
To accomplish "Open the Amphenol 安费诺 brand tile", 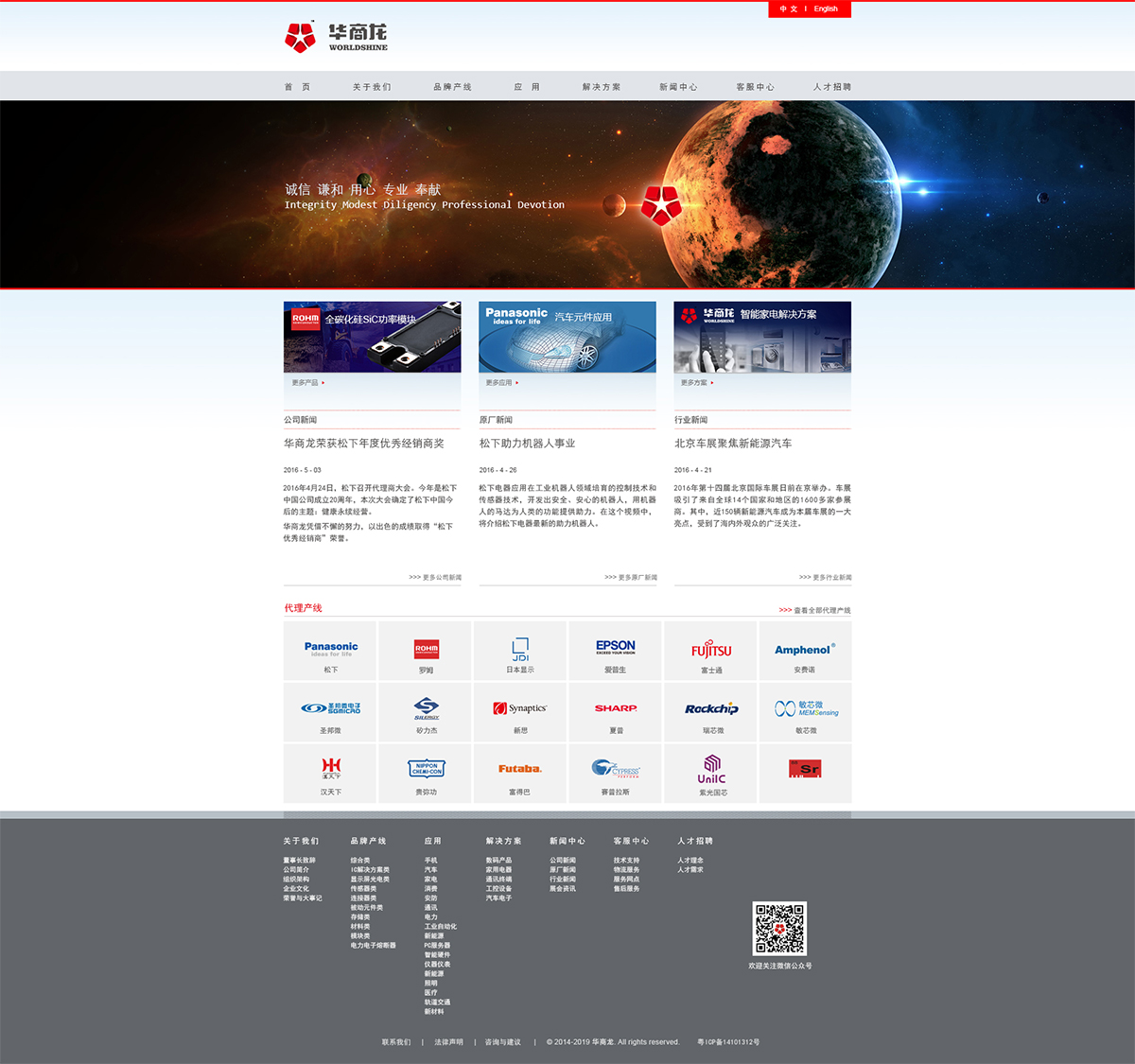I will 806,651.
